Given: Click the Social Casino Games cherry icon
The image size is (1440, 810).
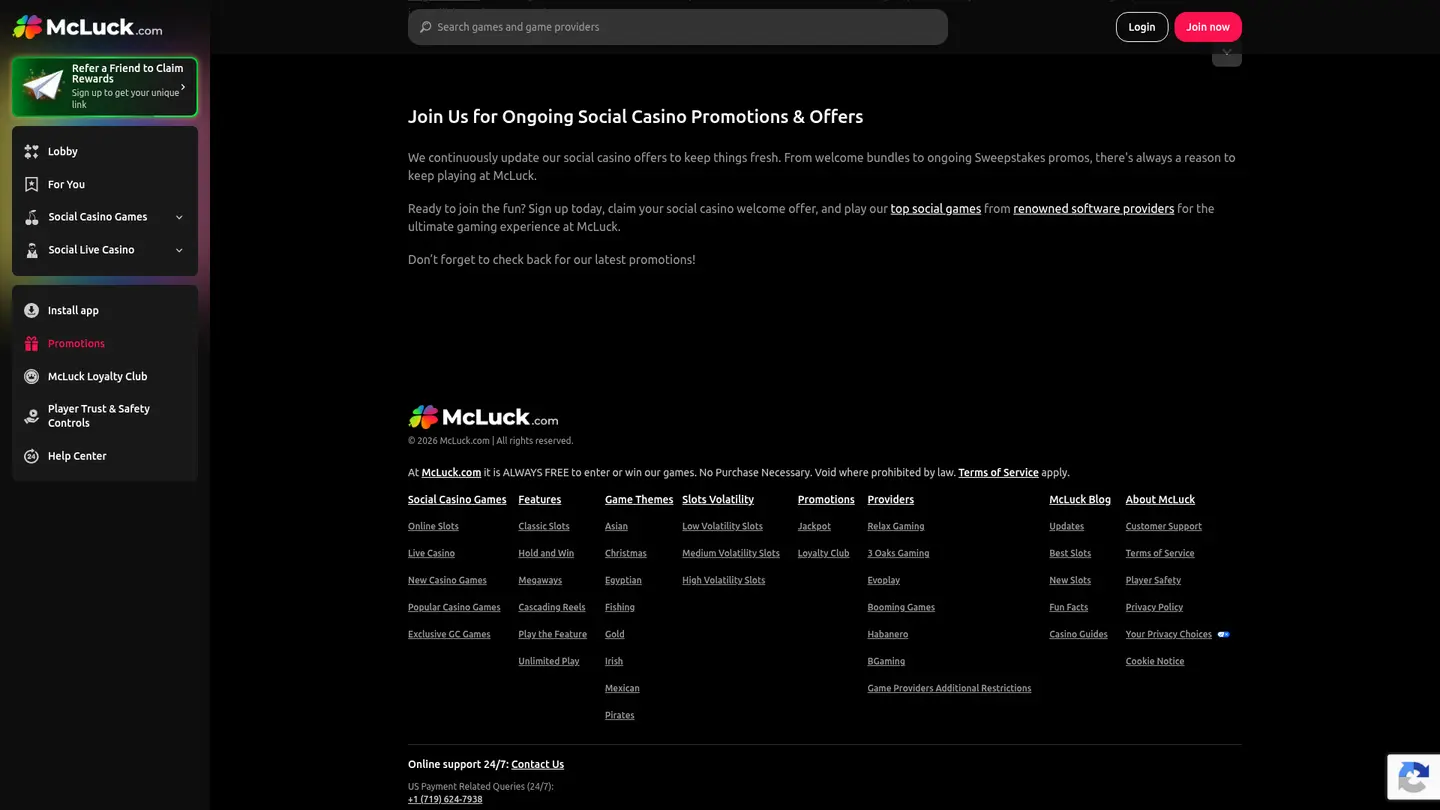Looking at the screenshot, I should click(x=31, y=217).
